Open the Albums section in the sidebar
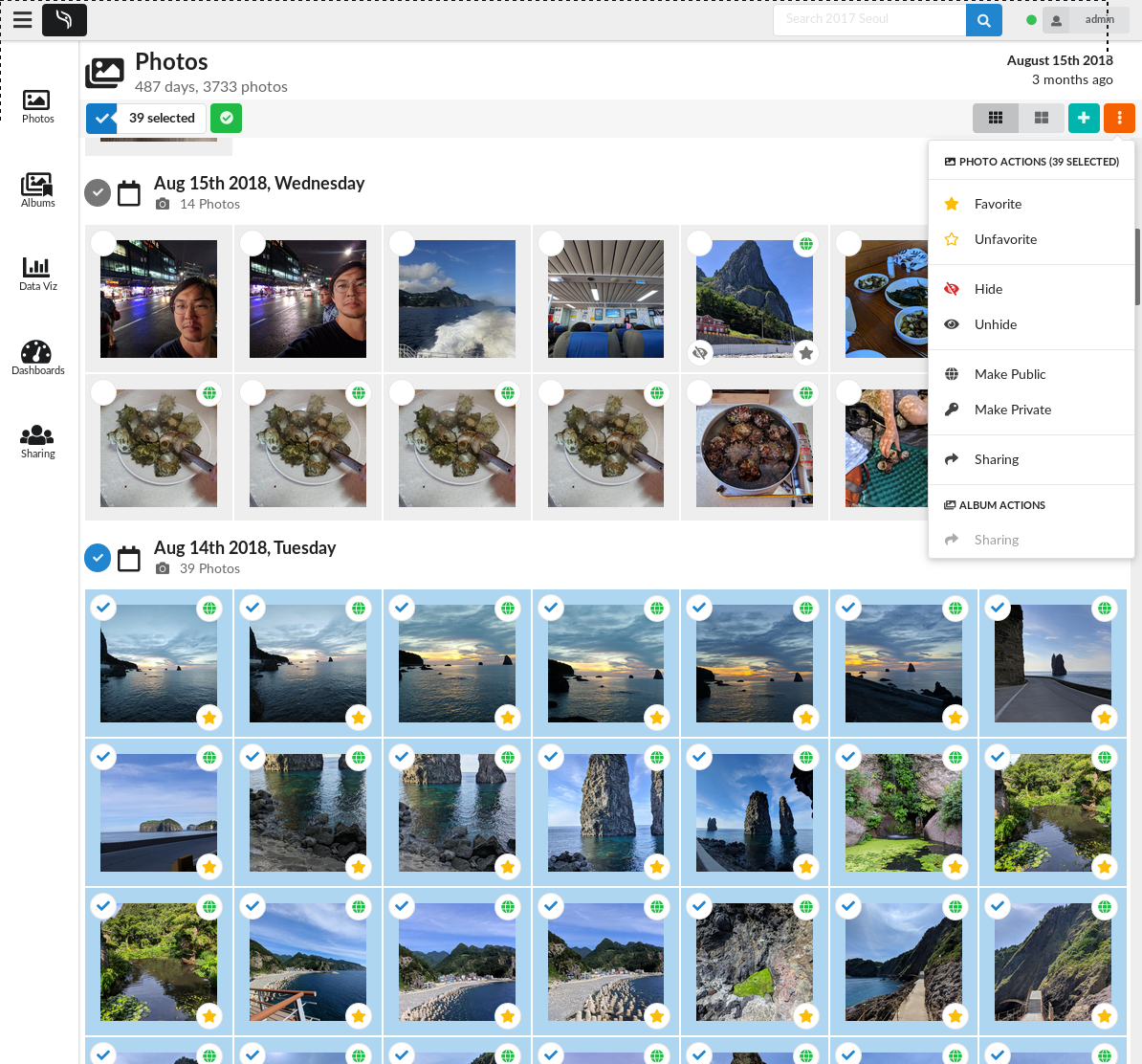The image size is (1142, 1064). (x=37, y=189)
